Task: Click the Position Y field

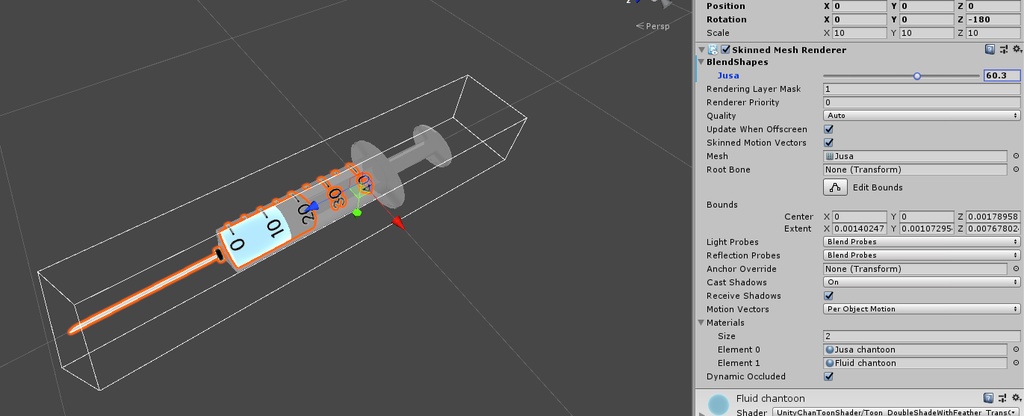Action: [x=927, y=6]
